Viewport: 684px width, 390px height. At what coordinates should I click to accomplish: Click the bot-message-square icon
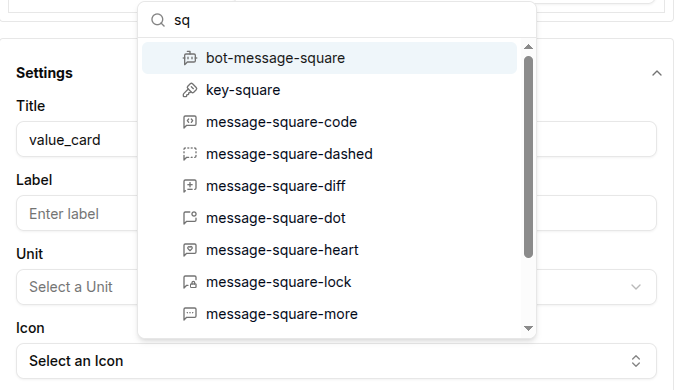[x=190, y=58]
